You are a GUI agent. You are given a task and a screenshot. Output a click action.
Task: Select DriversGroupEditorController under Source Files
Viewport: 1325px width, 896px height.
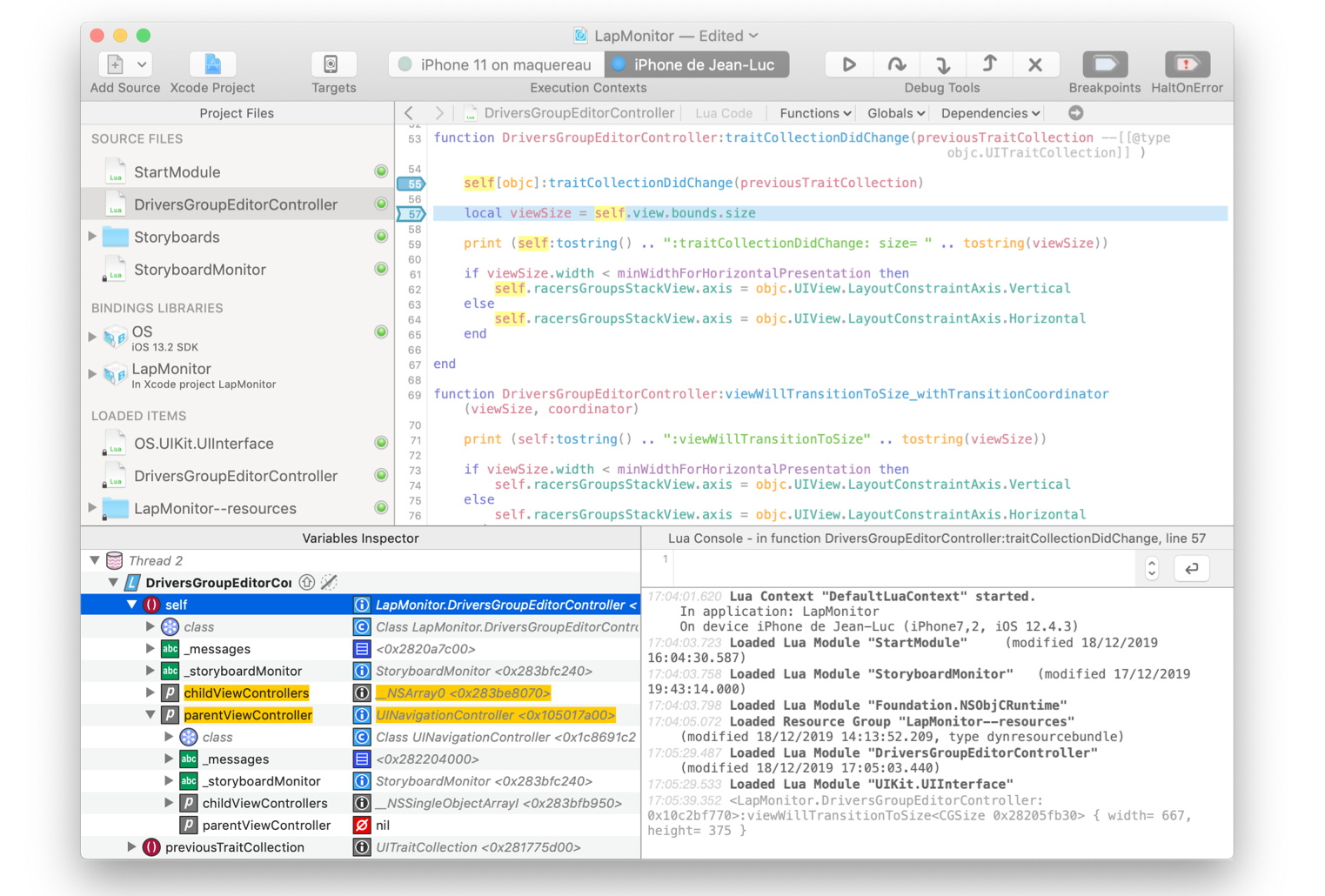(236, 204)
